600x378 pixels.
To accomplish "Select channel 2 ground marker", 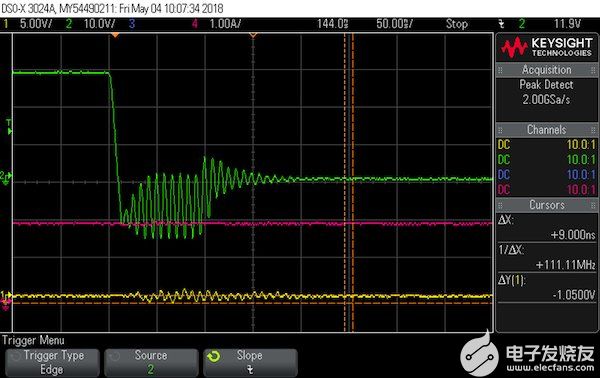I will (6, 178).
